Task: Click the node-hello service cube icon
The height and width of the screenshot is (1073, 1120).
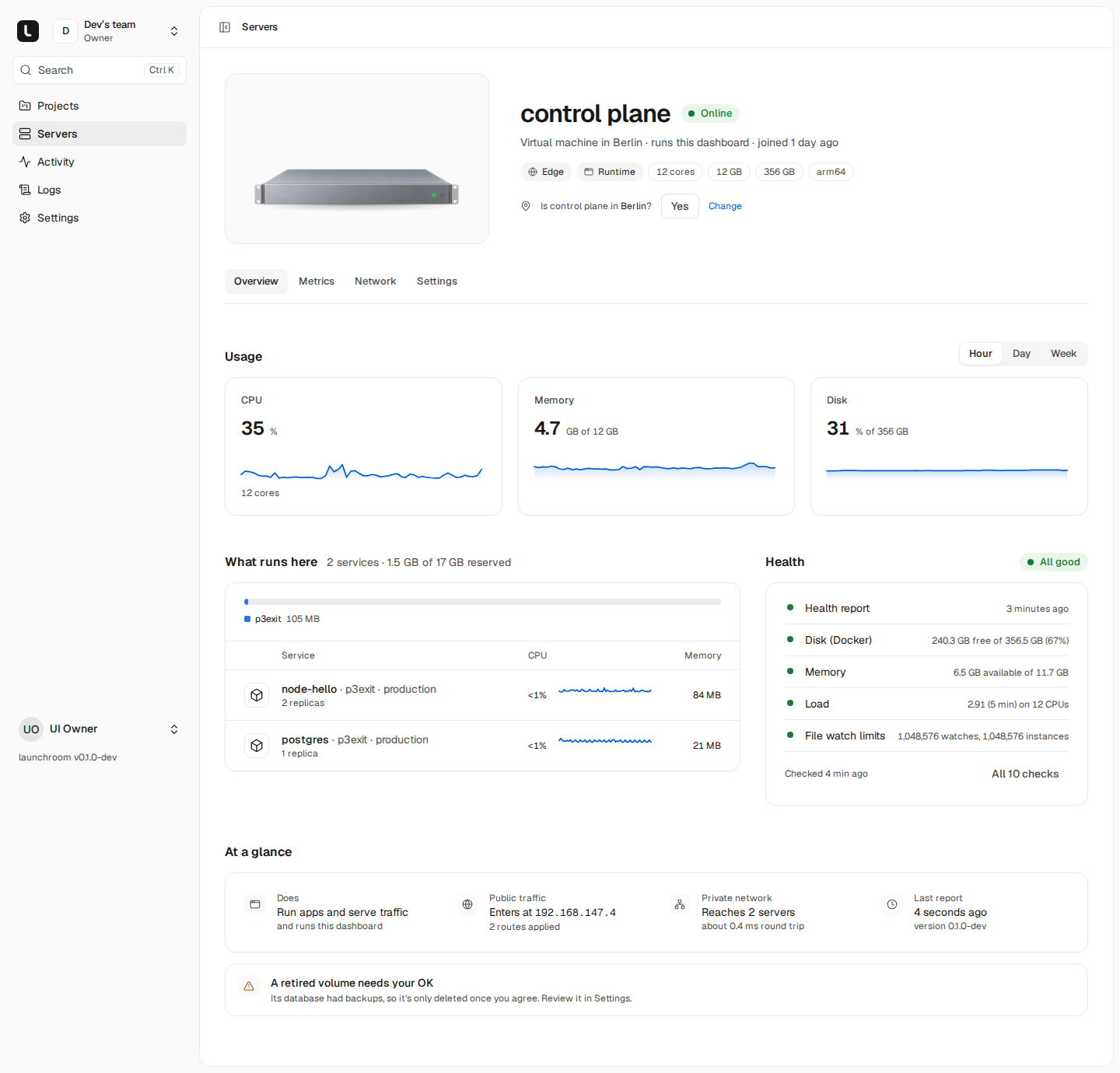Action: [257, 695]
